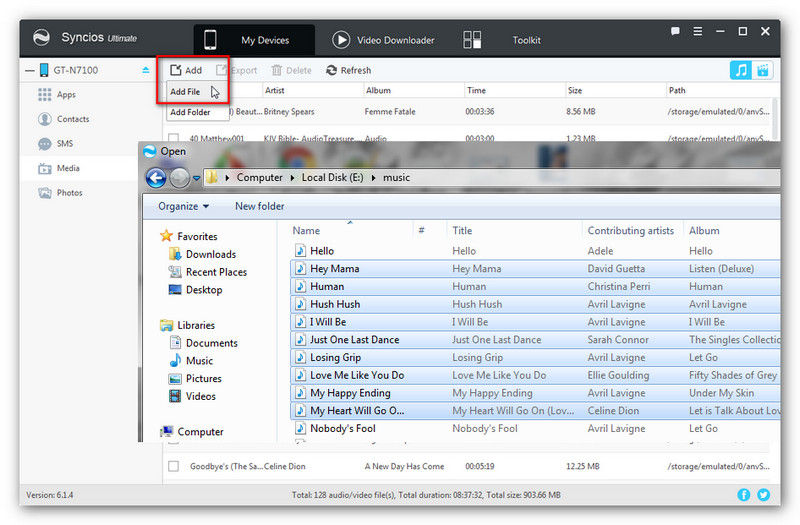Open the Facebook icon in status bar

point(743,494)
